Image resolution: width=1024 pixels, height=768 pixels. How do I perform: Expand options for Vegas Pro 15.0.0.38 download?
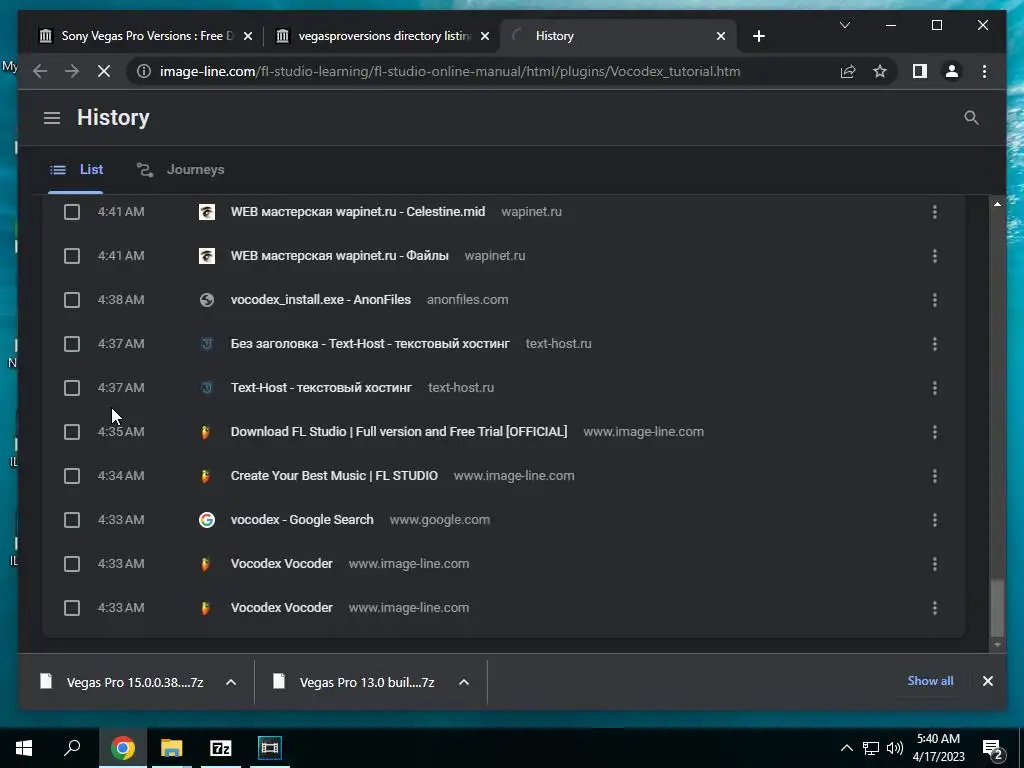231,682
